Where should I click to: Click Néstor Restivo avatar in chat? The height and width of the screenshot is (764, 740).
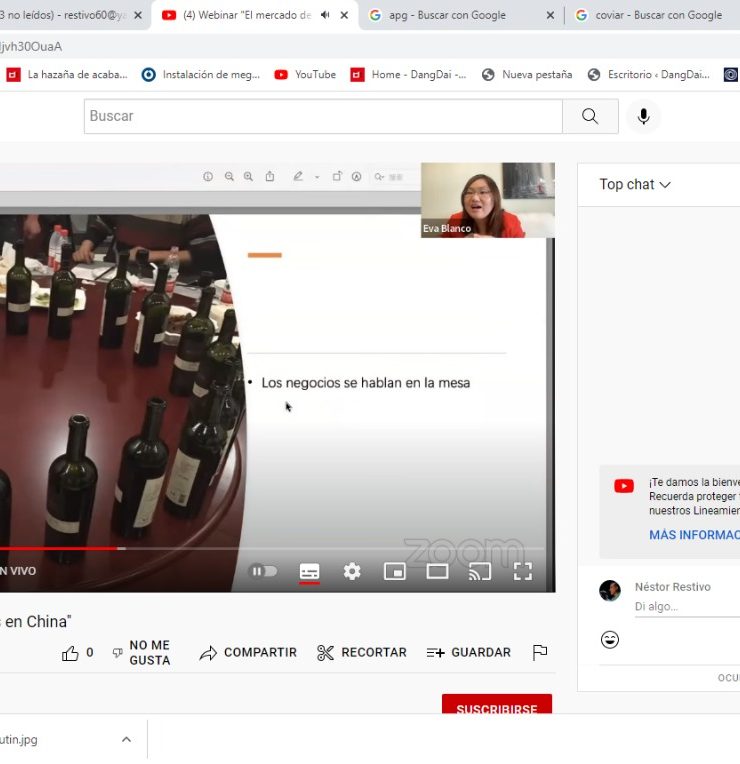click(x=610, y=591)
